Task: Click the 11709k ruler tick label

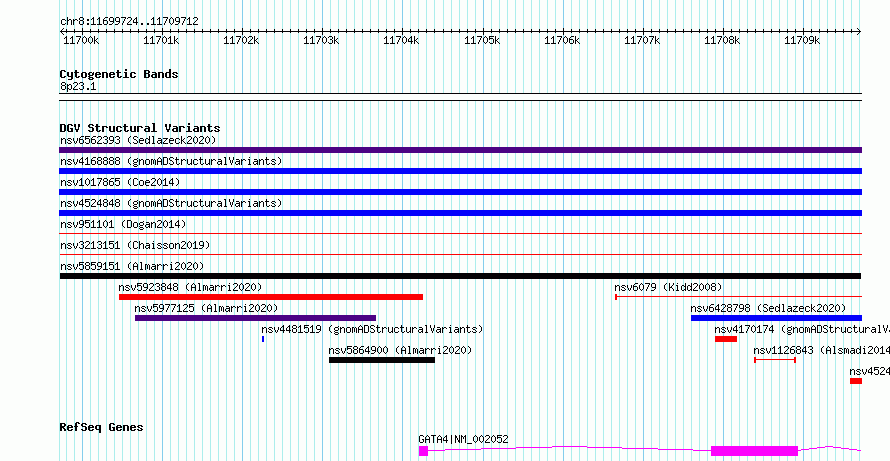Action: tap(803, 40)
